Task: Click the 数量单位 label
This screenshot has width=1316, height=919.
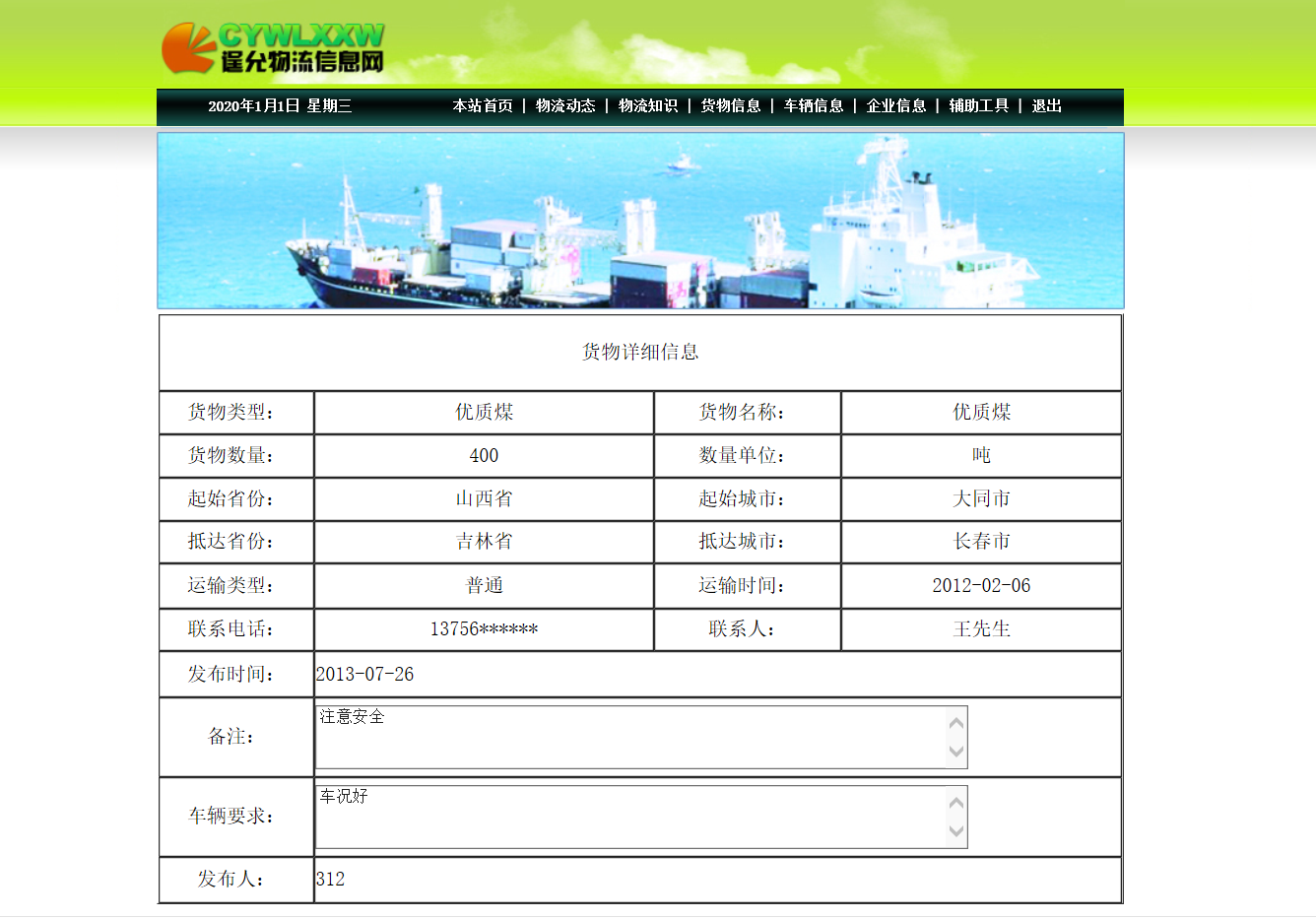Action: coord(743,455)
